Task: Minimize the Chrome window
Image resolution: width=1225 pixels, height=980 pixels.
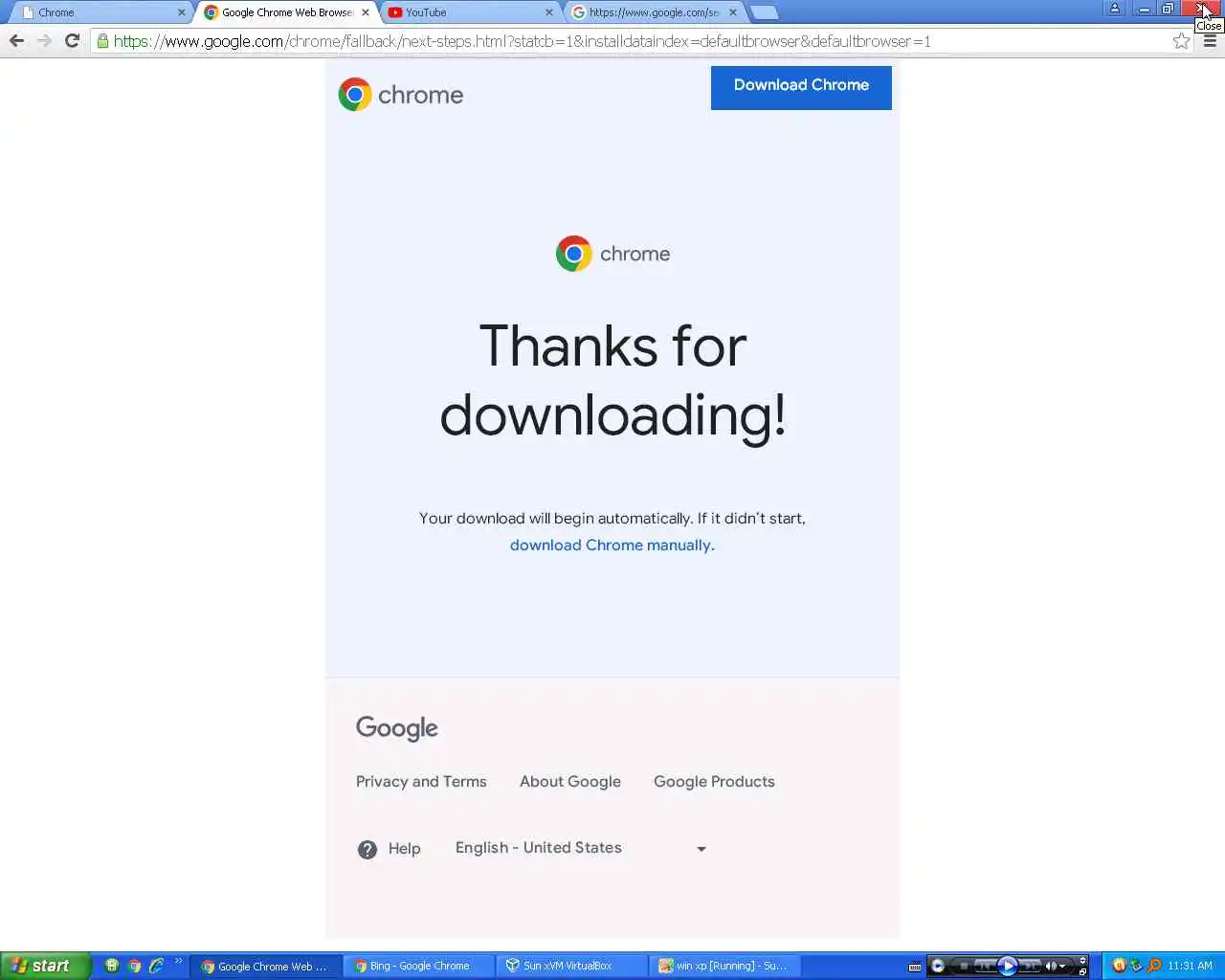Action: 1143,9
